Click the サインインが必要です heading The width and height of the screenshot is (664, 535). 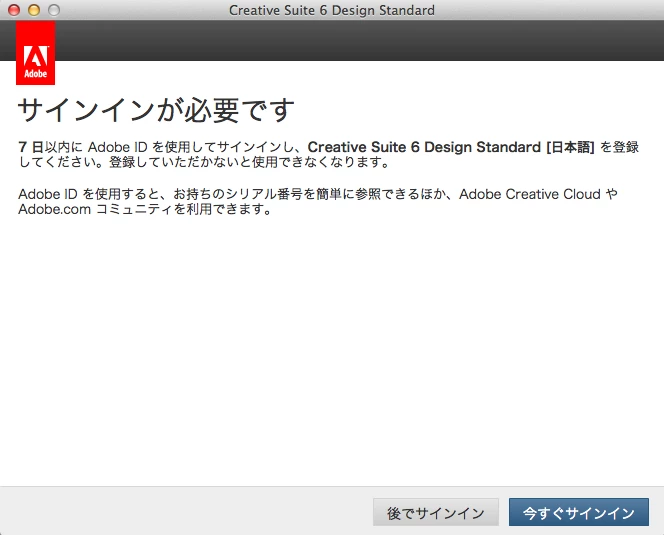pos(156,110)
